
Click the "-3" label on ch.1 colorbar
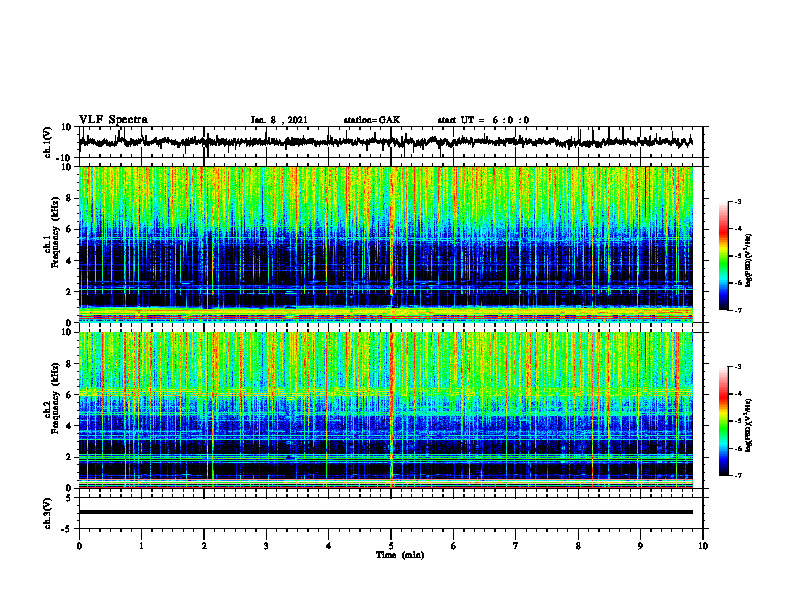coord(738,202)
